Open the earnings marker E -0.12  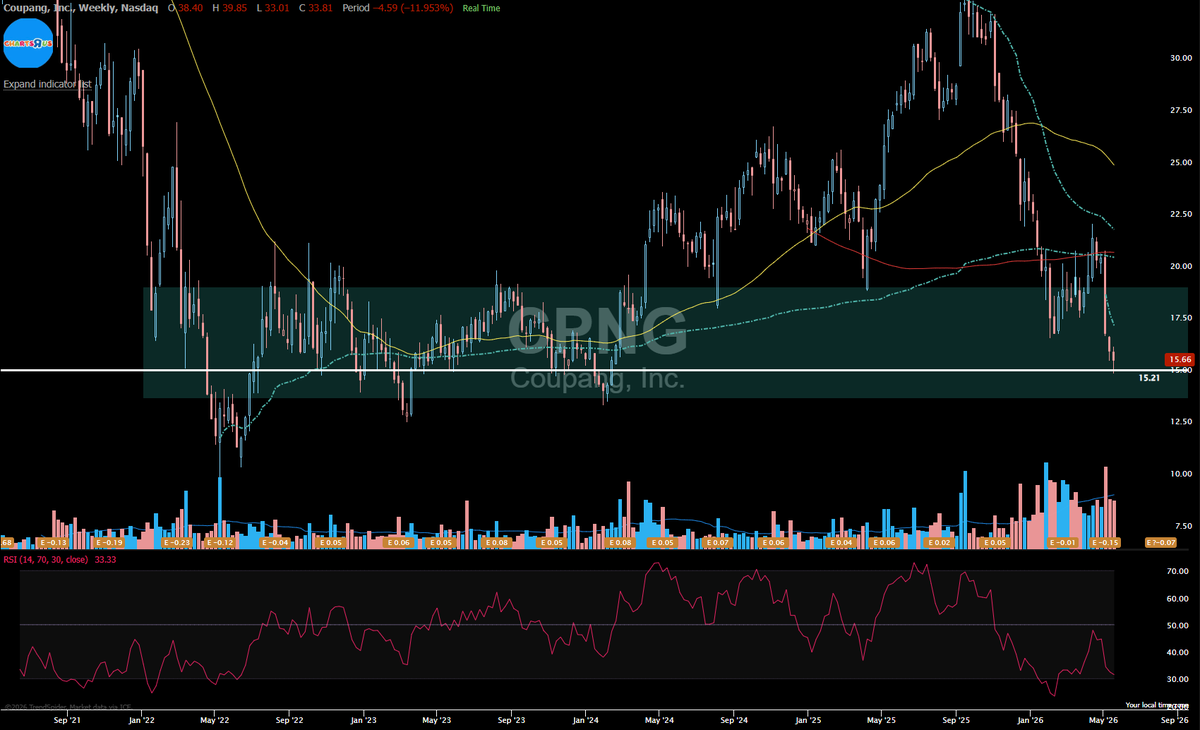point(220,542)
